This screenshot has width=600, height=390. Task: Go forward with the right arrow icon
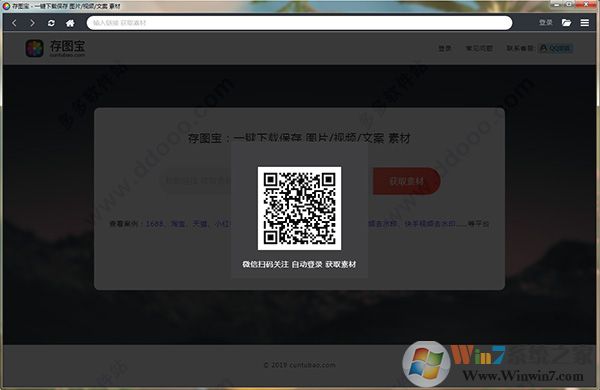[33, 23]
